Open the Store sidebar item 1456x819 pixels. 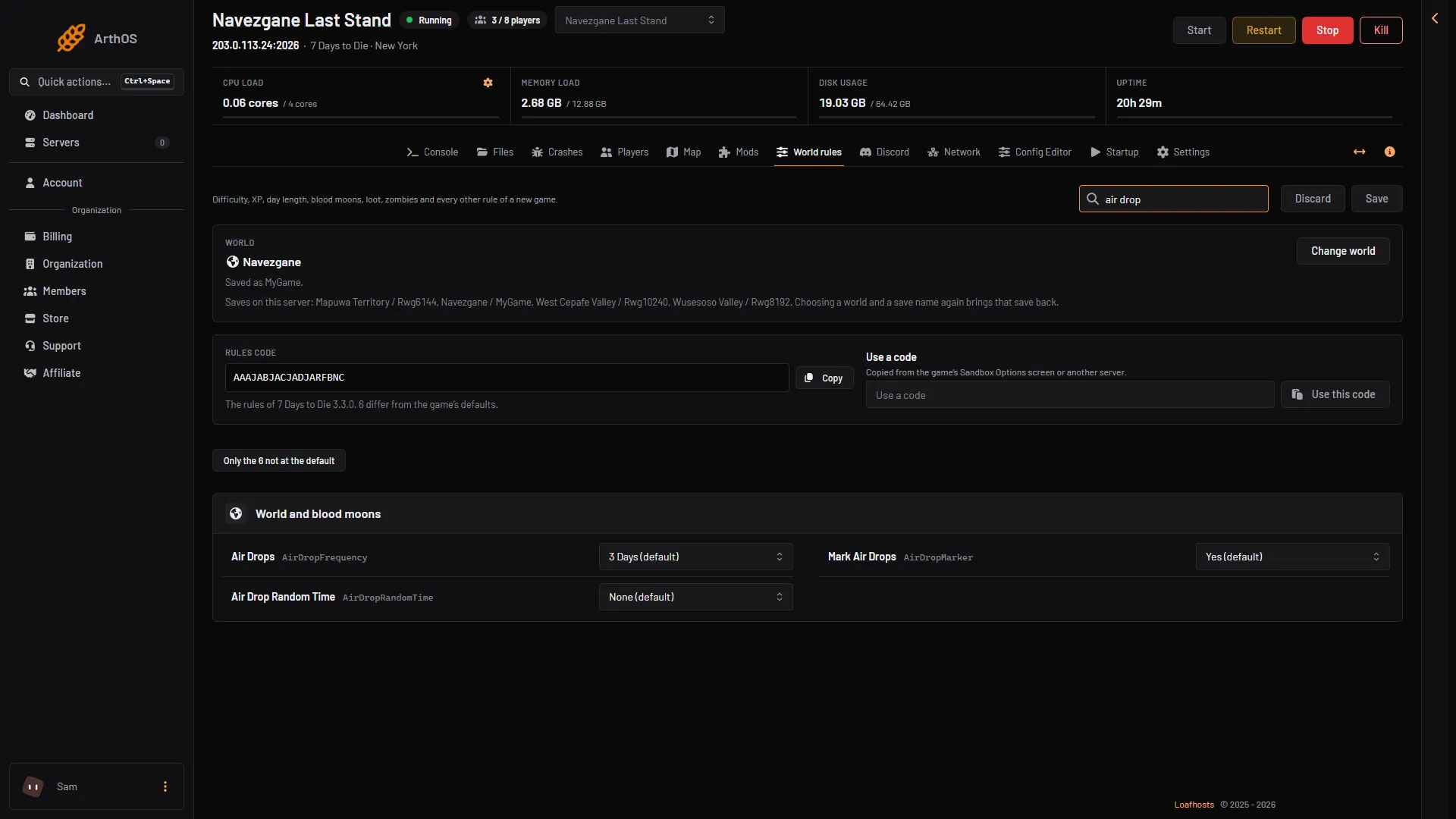tap(96, 318)
